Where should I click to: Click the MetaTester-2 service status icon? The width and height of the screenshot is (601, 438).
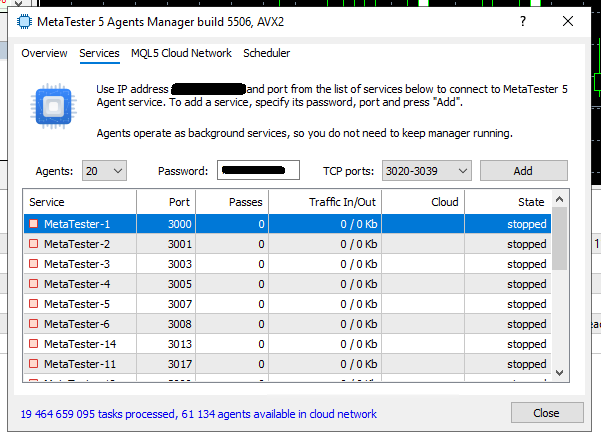34,244
